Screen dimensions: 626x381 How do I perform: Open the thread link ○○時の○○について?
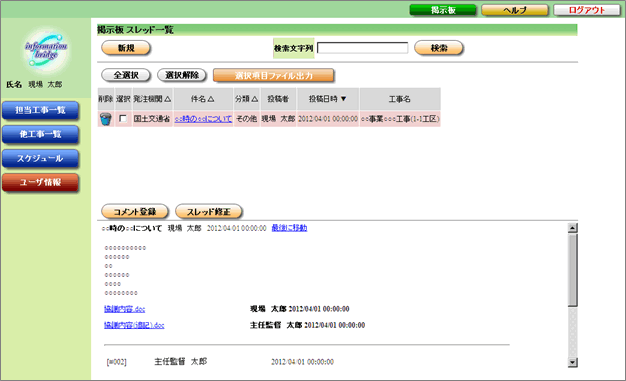click(x=203, y=119)
